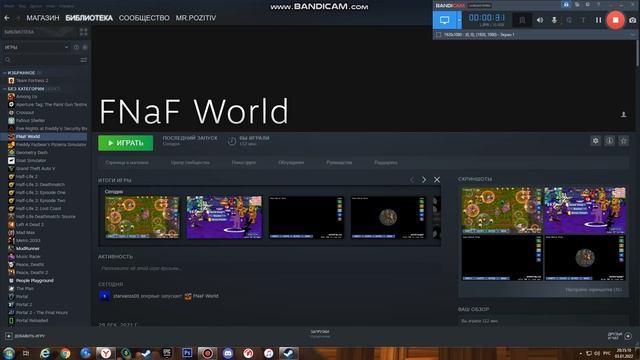The height and width of the screenshot is (360, 640).
Task: Click the Bandicam screen recording mode icon
Action: [444, 20]
